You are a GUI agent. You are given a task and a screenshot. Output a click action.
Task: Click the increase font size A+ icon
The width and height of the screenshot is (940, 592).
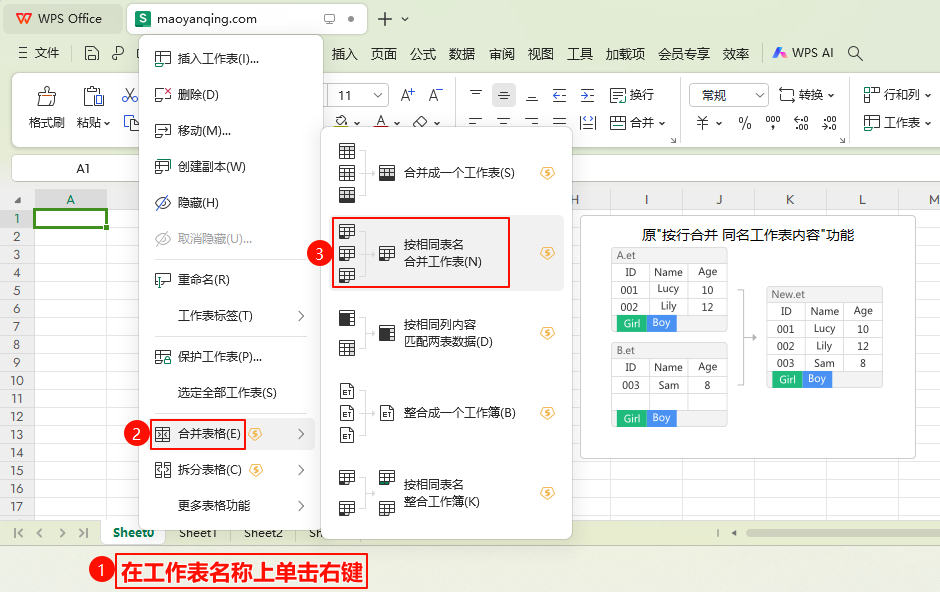407,95
